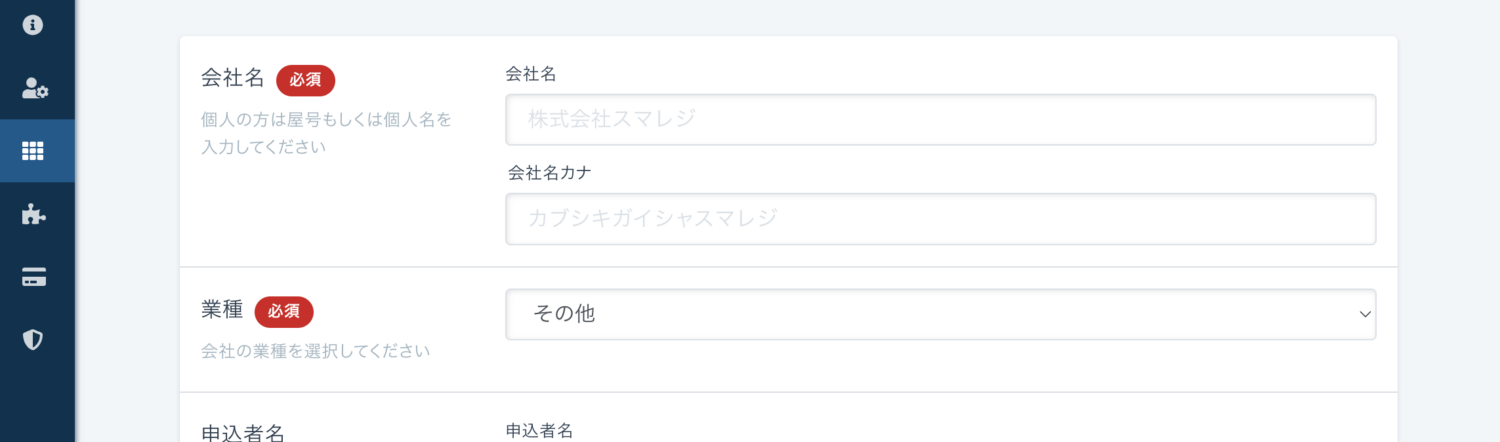The width and height of the screenshot is (1500, 442).
Task: Click the hint 会社の業種を選択してください
Action: point(315,352)
